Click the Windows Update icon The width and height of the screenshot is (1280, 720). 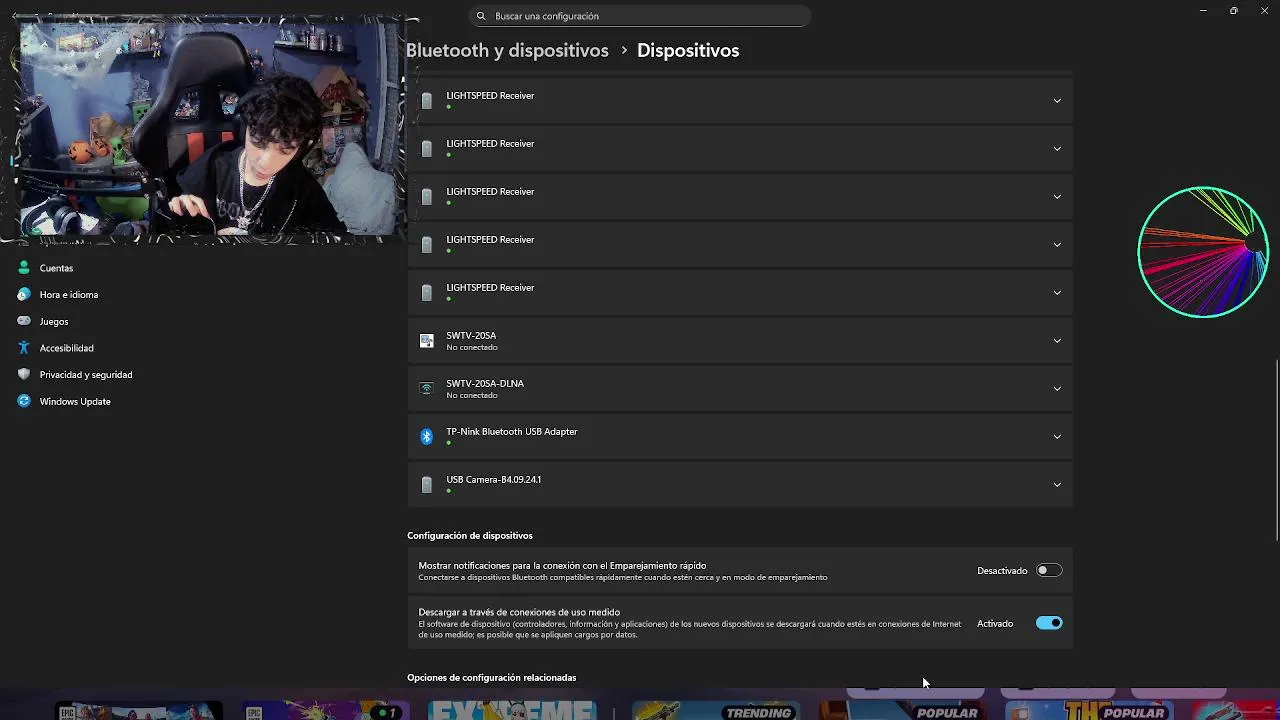pos(24,401)
